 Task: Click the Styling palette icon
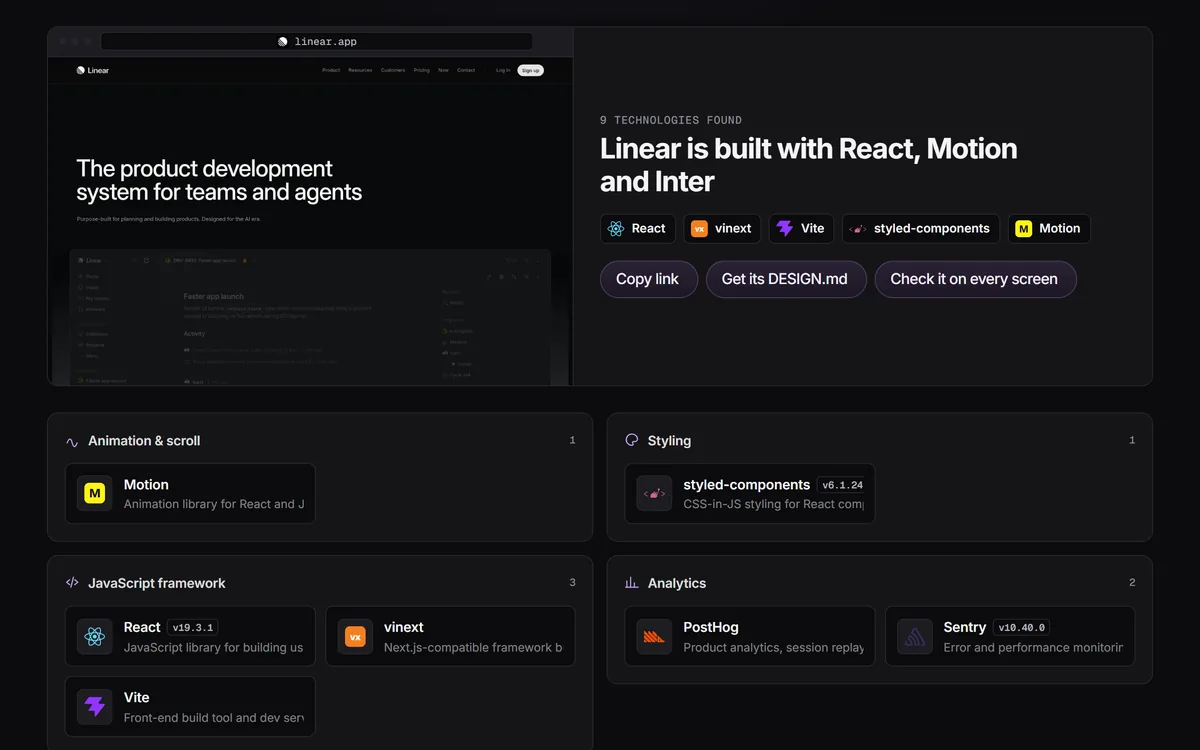pos(631,440)
